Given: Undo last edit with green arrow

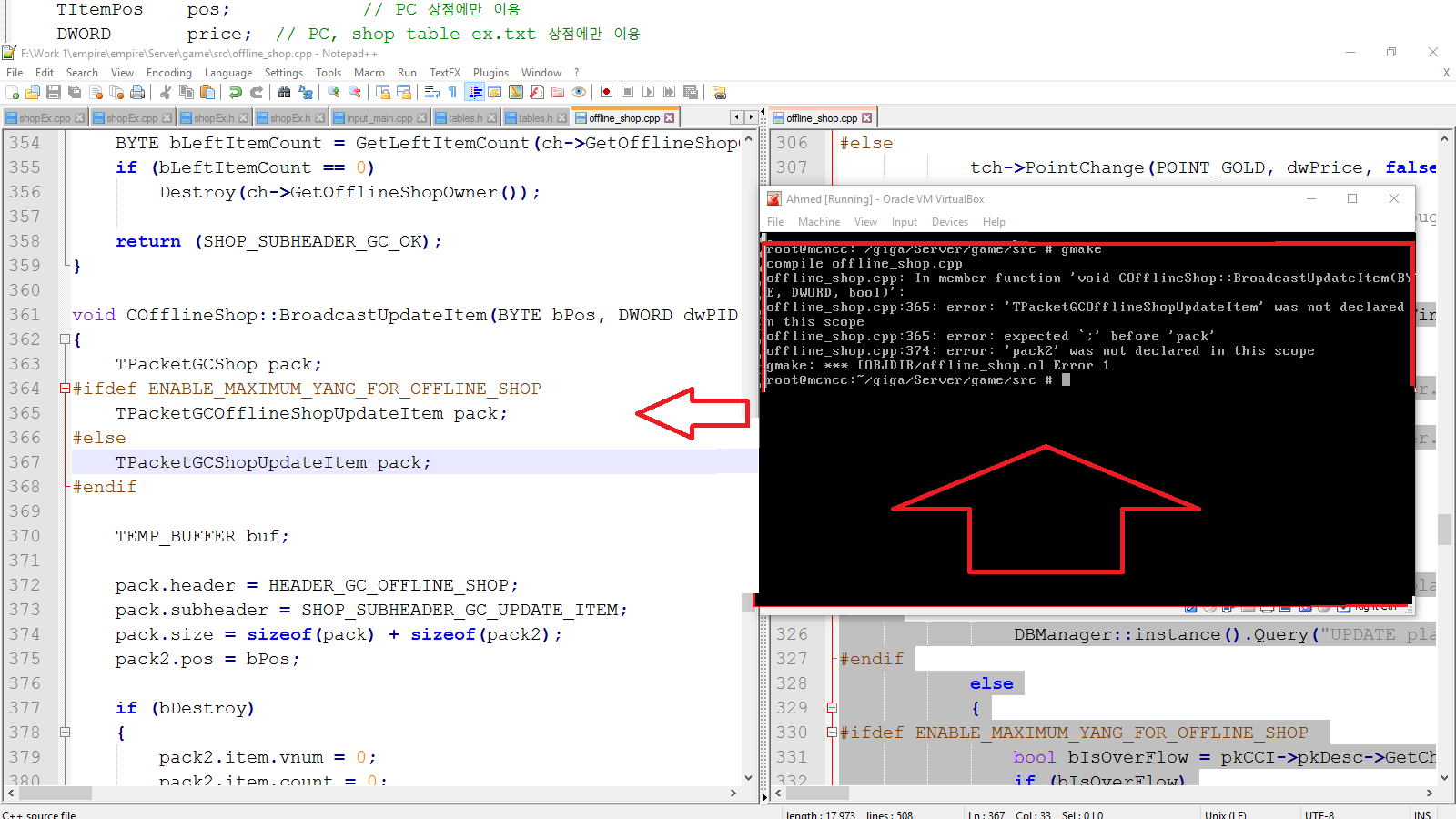Looking at the screenshot, I should [x=236, y=92].
